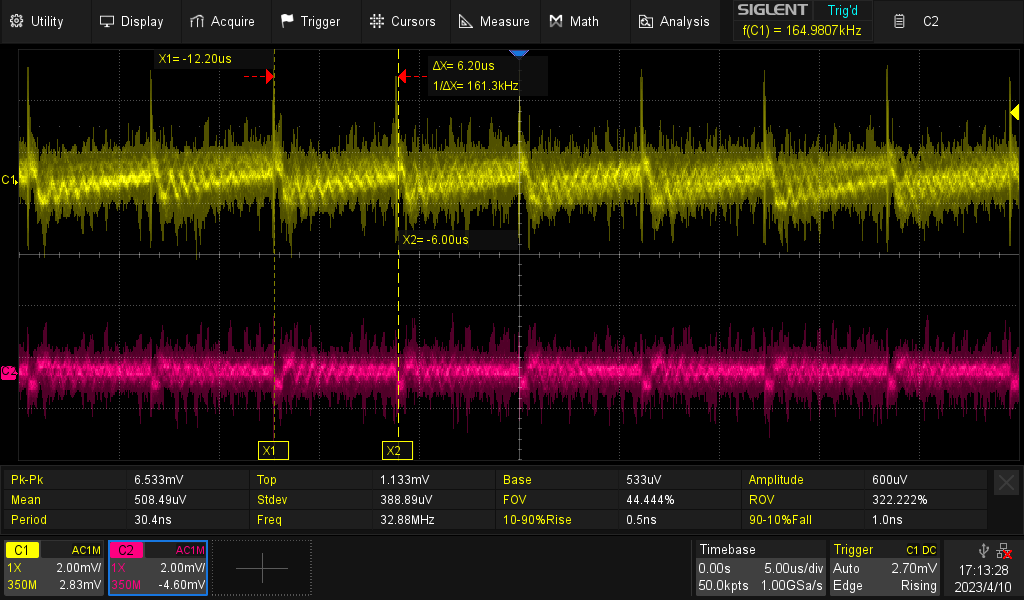Select the Mean measurement value 508.49uV
This screenshot has height=600, width=1024.
(161, 500)
